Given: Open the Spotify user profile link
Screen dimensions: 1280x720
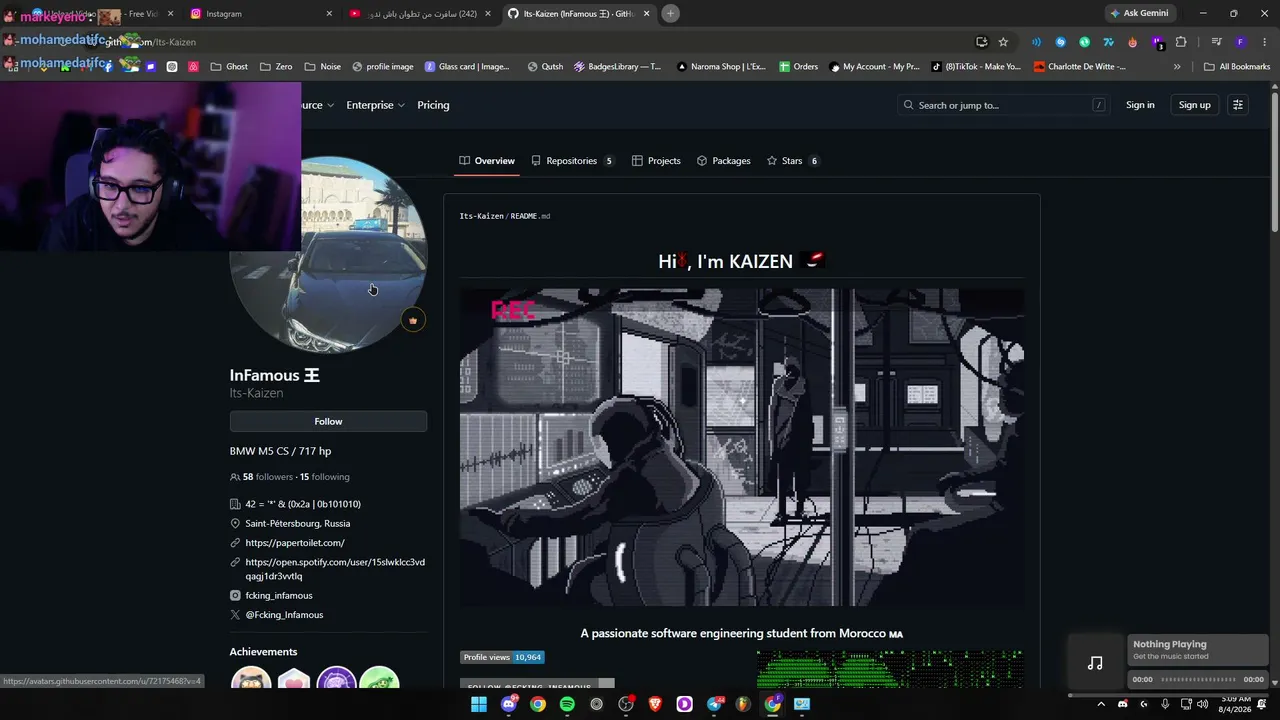Looking at the screenshot, I should tap(335, 569).
